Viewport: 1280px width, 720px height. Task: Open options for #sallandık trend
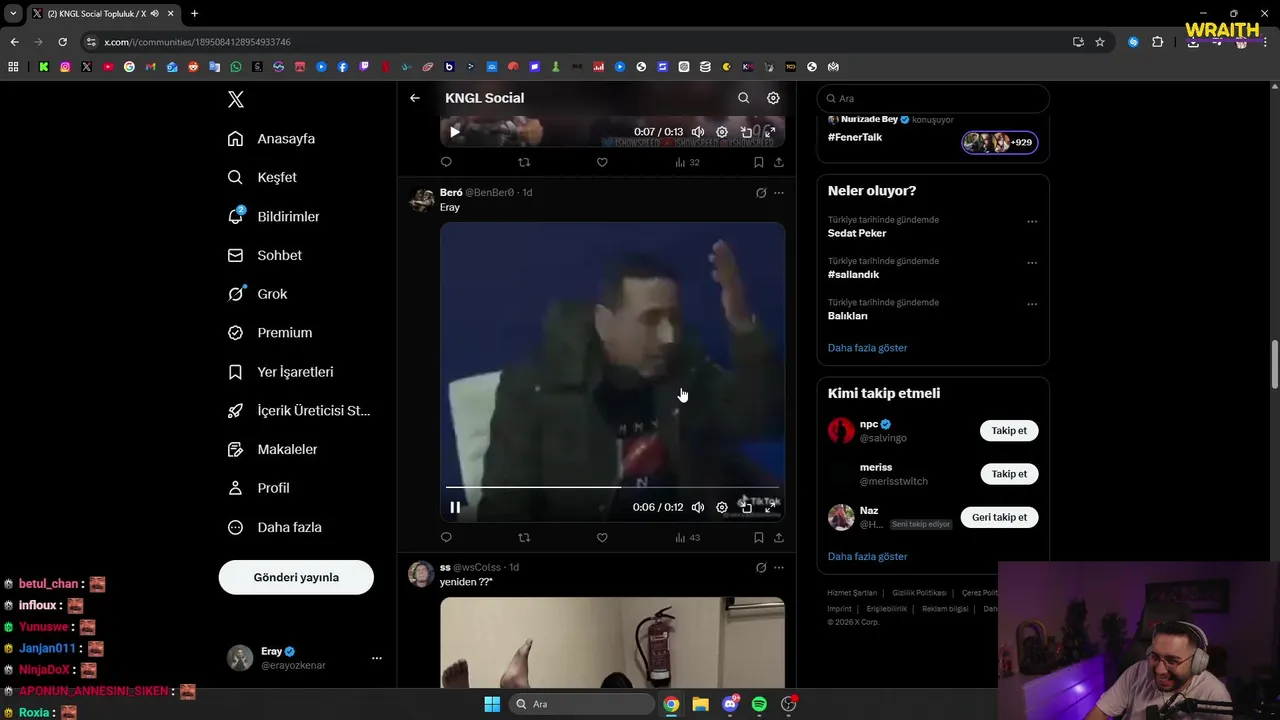point(1032,263)
